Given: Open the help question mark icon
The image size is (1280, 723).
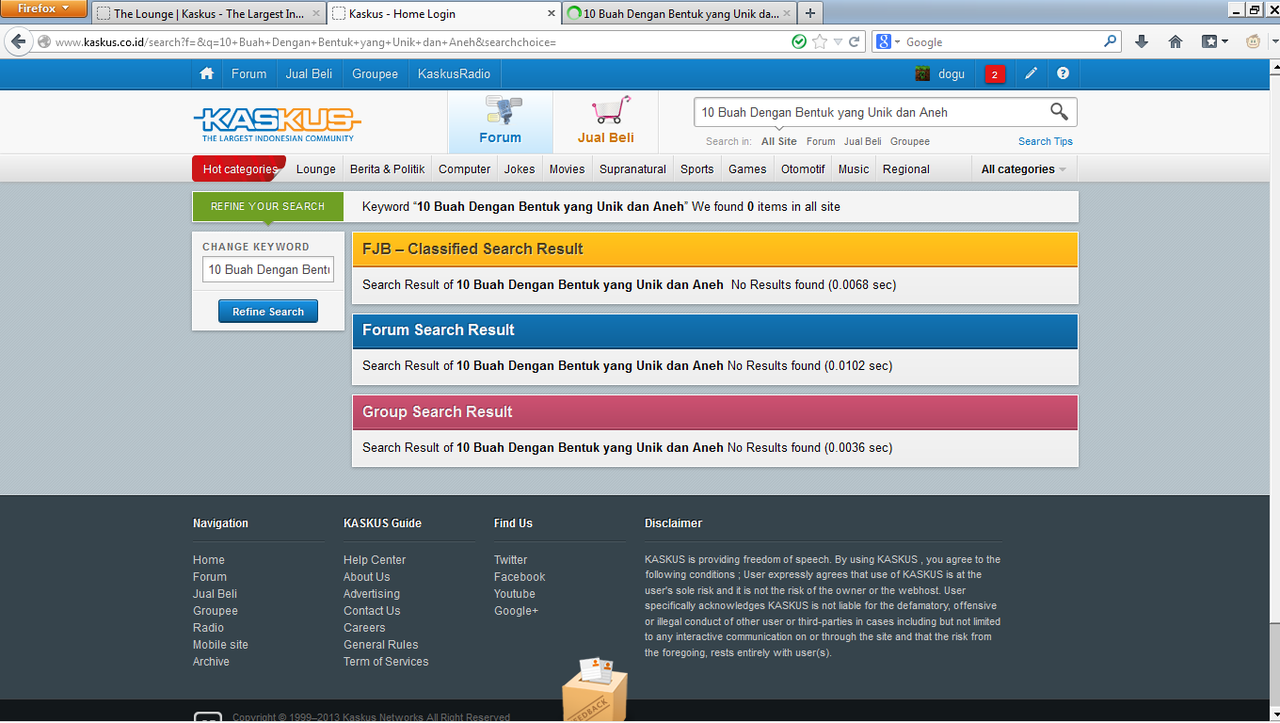Looking at the screenshot, I should 1063,74.
